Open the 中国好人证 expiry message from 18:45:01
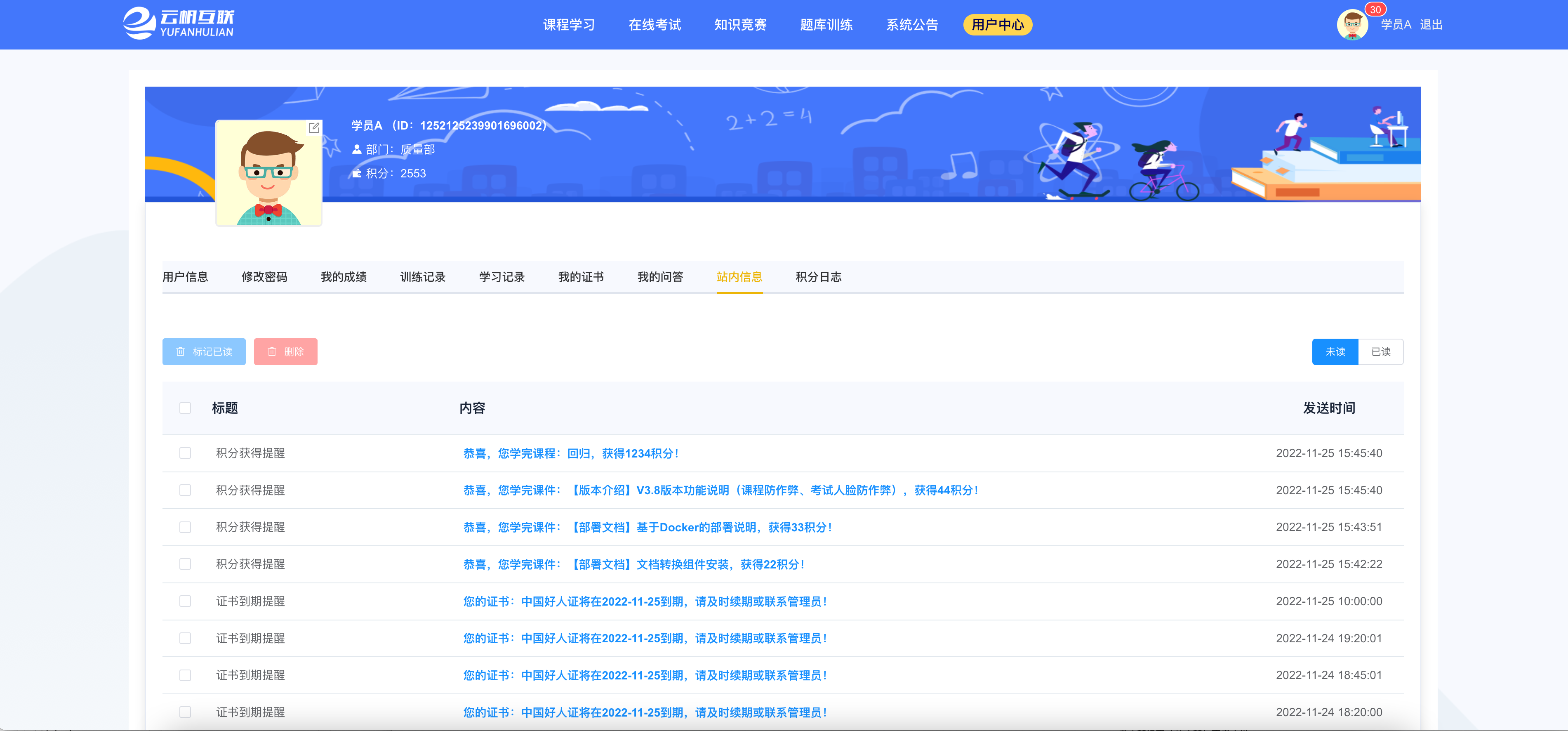Screen dimensions: 1568x731 pos(645,676)
